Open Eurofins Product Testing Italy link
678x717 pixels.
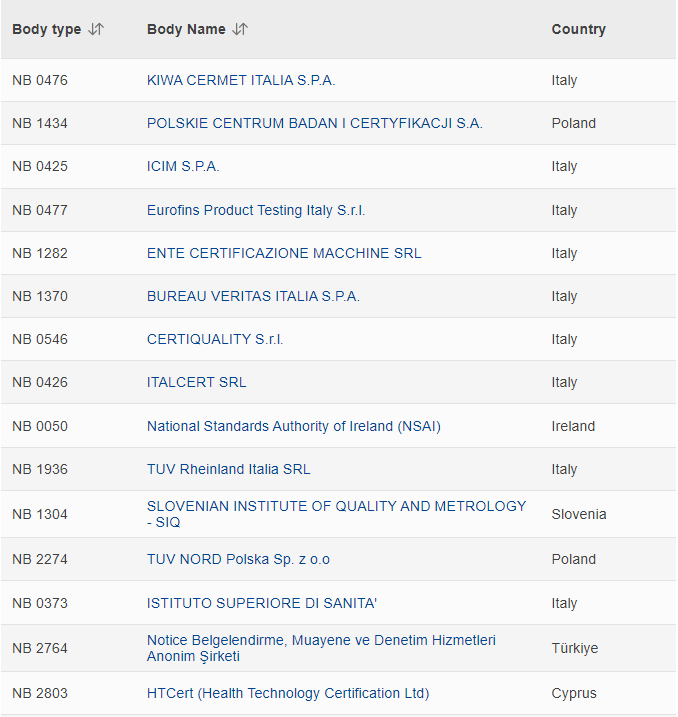coord(256,210)
